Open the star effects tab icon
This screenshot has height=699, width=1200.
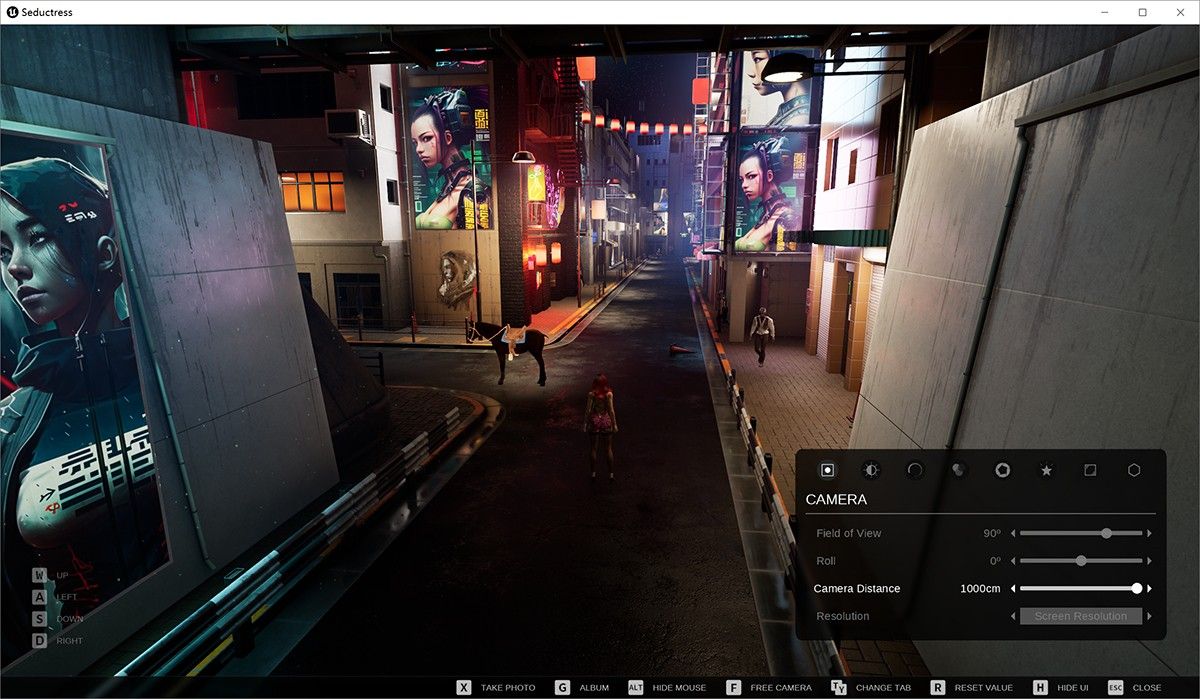1046,470
